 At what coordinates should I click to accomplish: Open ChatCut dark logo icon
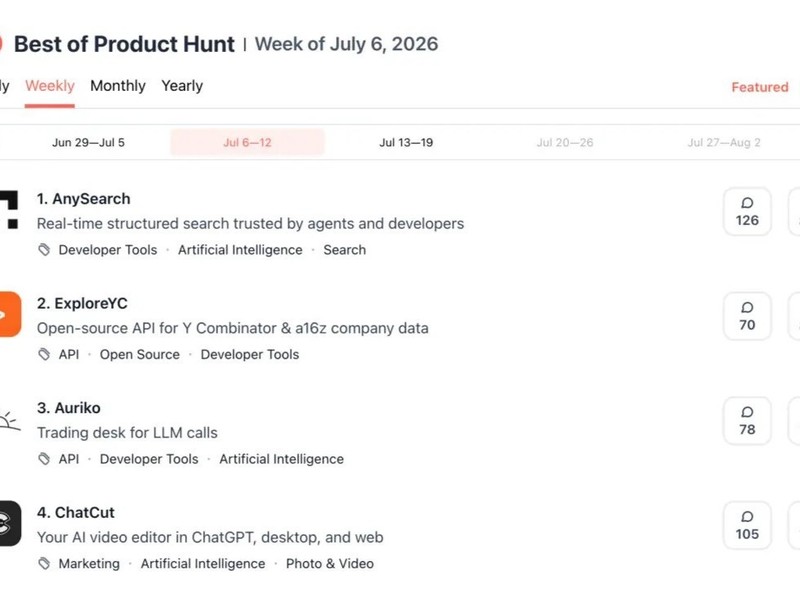10,523
